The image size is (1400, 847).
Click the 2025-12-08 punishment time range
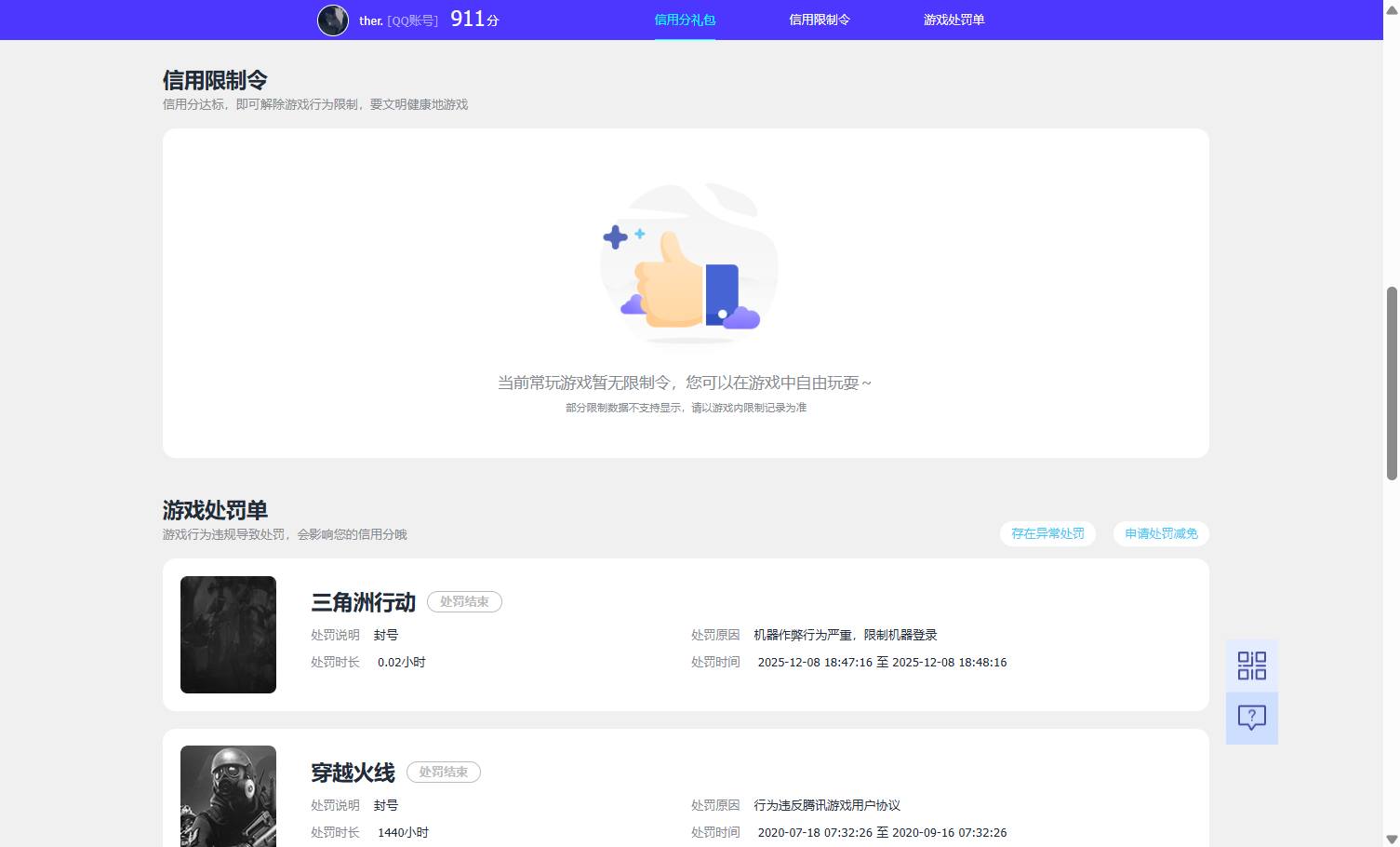pos(882,662)
